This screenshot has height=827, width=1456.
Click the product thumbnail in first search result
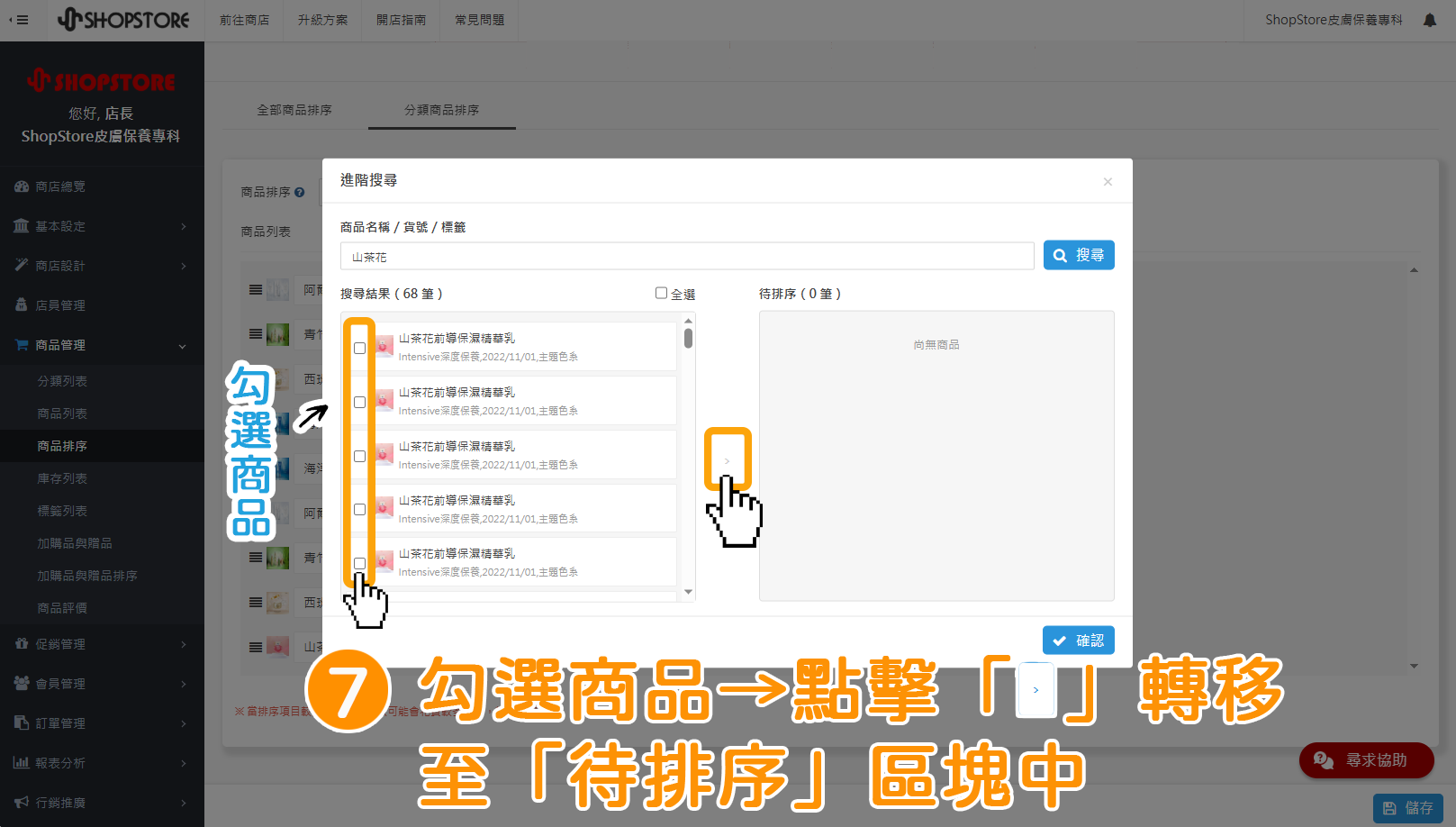click(x=384, y=347)
